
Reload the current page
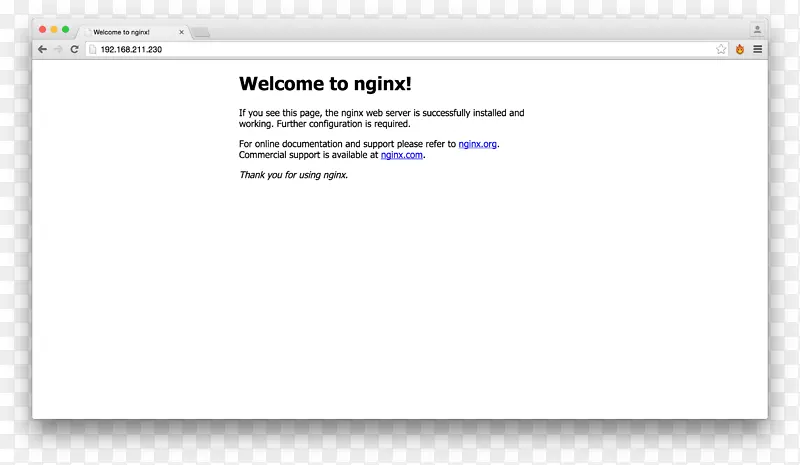pyautogui.click(x=74, y=49)
